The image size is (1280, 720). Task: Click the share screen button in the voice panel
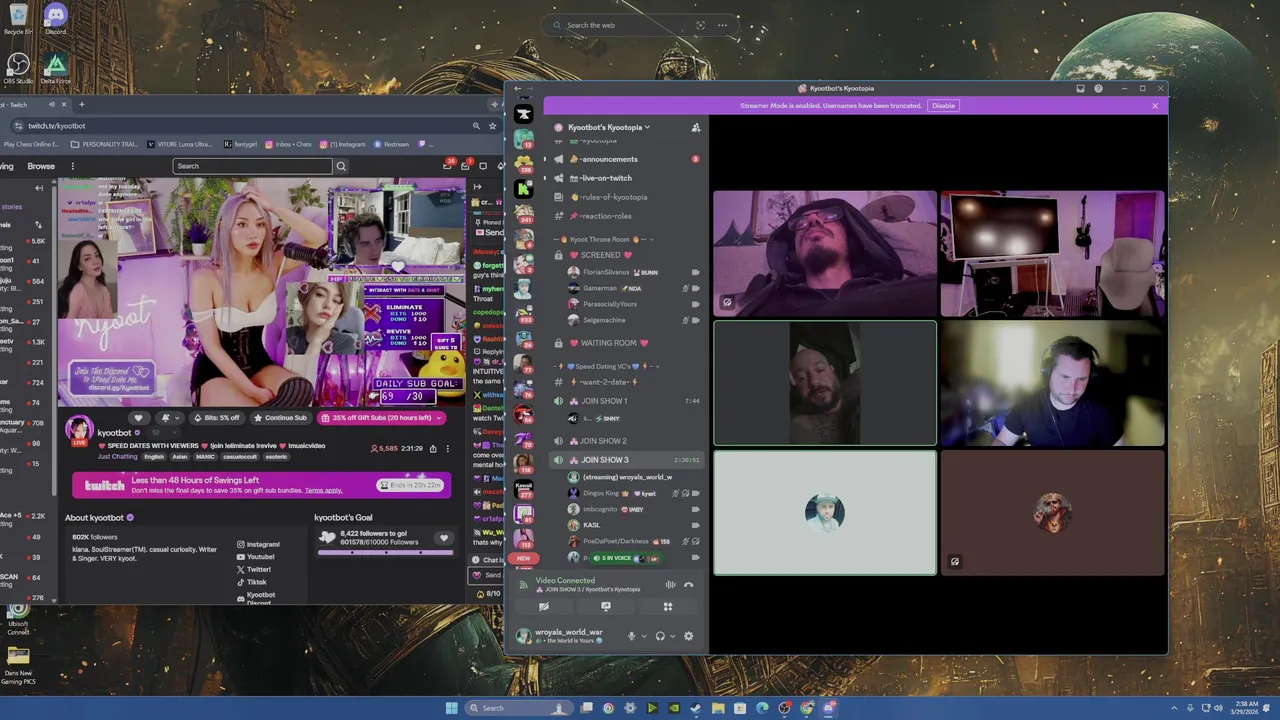click(x=606, y=607)
